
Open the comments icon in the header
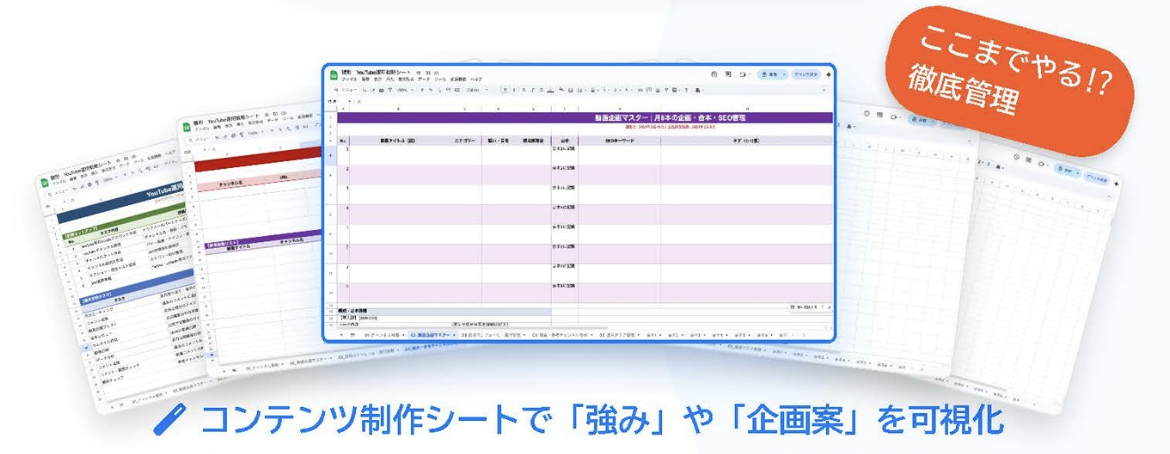pos(729,74)
